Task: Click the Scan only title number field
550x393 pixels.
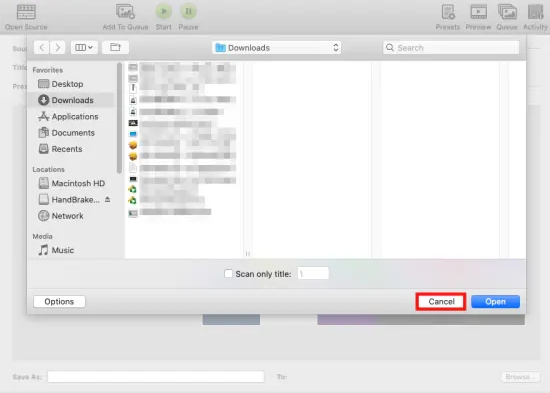Action: coord(313,273)
